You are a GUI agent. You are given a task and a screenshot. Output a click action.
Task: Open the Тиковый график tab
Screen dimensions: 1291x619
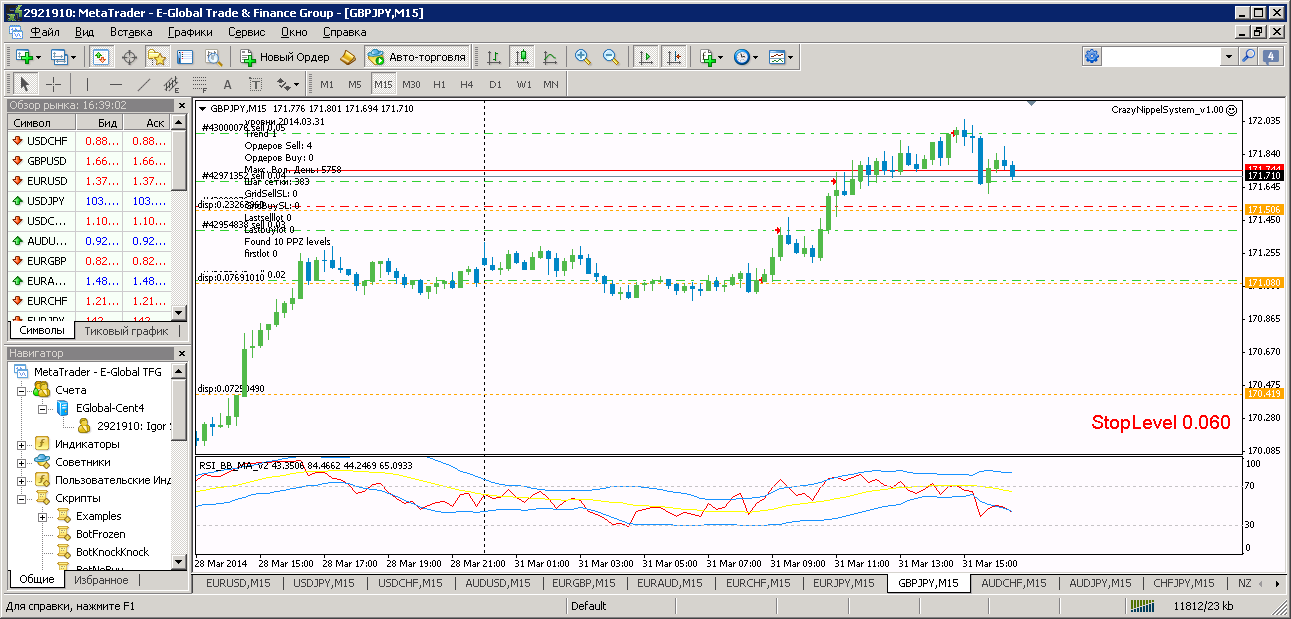tap(126, 330)
